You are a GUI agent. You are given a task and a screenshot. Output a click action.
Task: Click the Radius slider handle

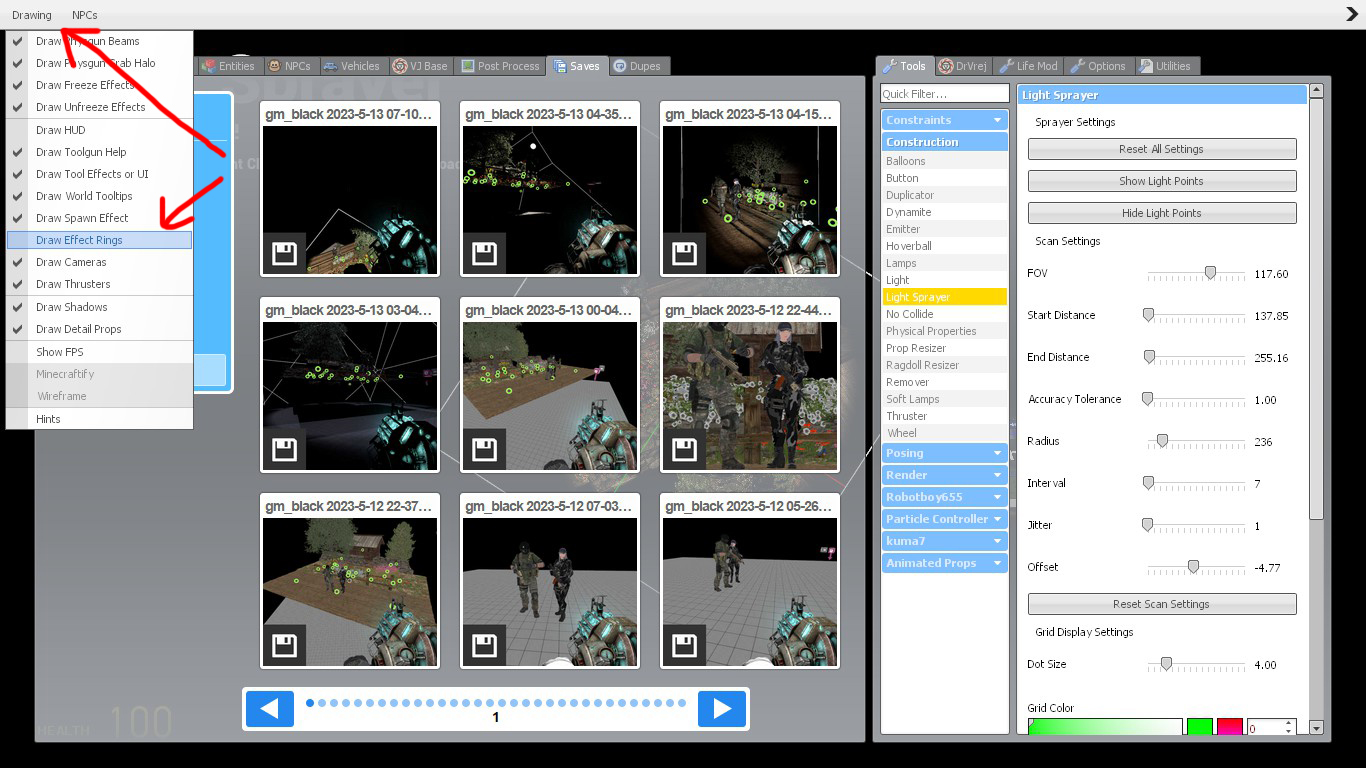click(x=1162, y=440)
